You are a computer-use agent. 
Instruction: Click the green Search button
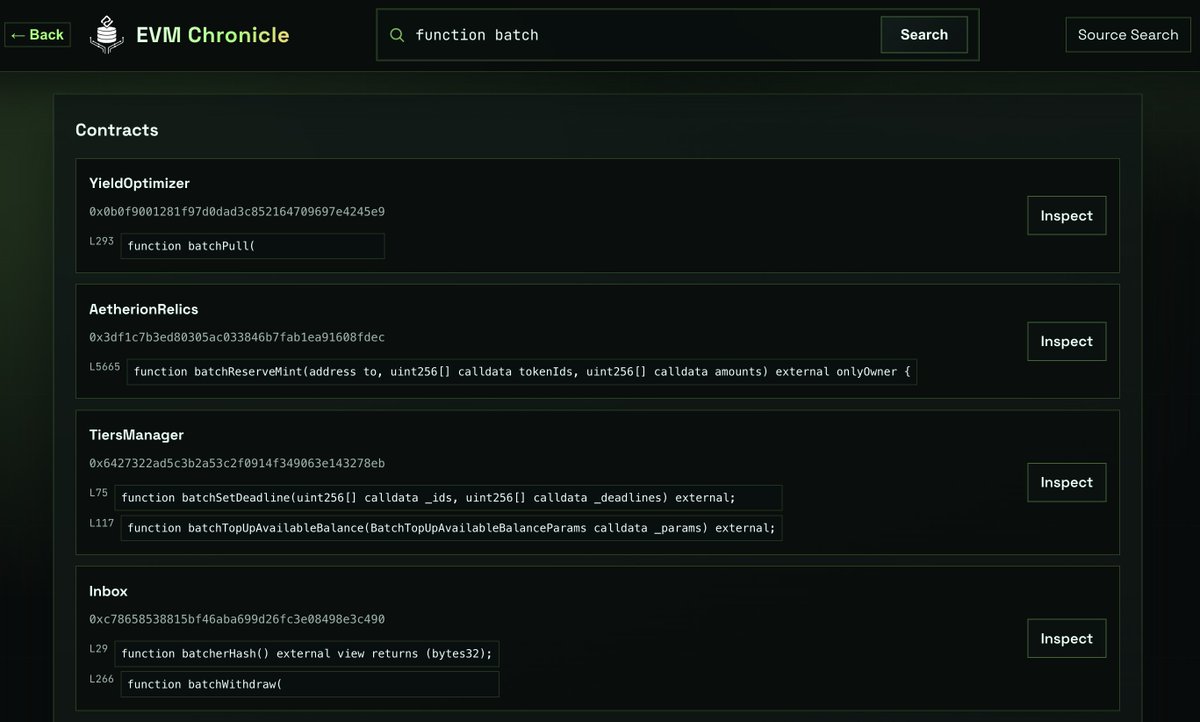tap(924, 35)
